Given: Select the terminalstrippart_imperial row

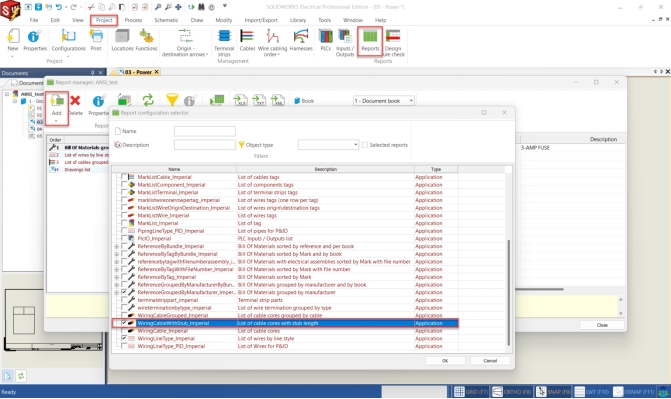Looking at the screenshot, I should pyautogui.click(x=285, y=300).
